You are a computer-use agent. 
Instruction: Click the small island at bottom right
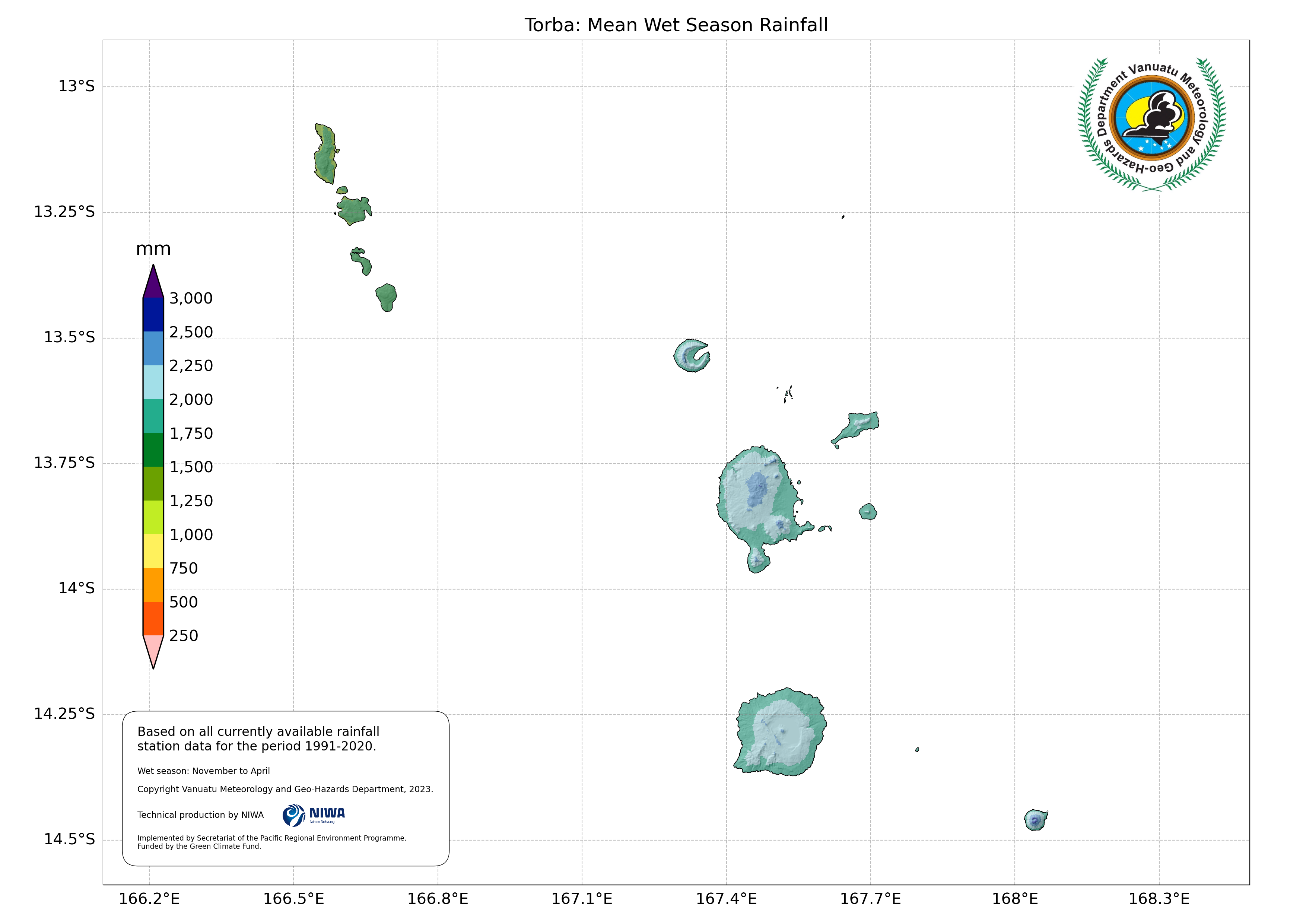coord(1035,820)
